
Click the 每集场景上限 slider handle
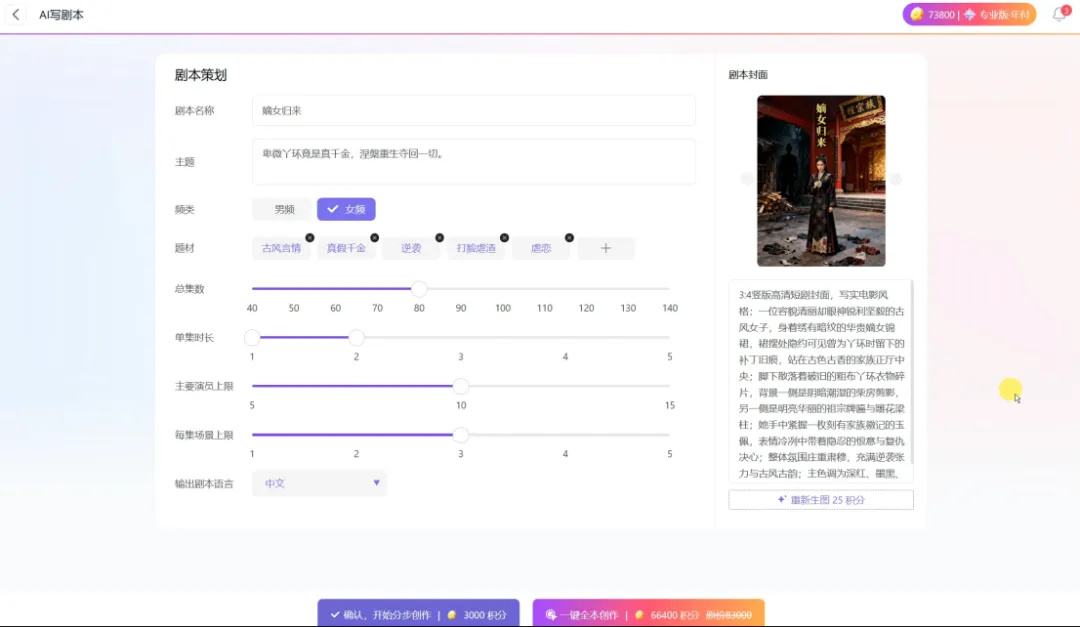(461, 435)
